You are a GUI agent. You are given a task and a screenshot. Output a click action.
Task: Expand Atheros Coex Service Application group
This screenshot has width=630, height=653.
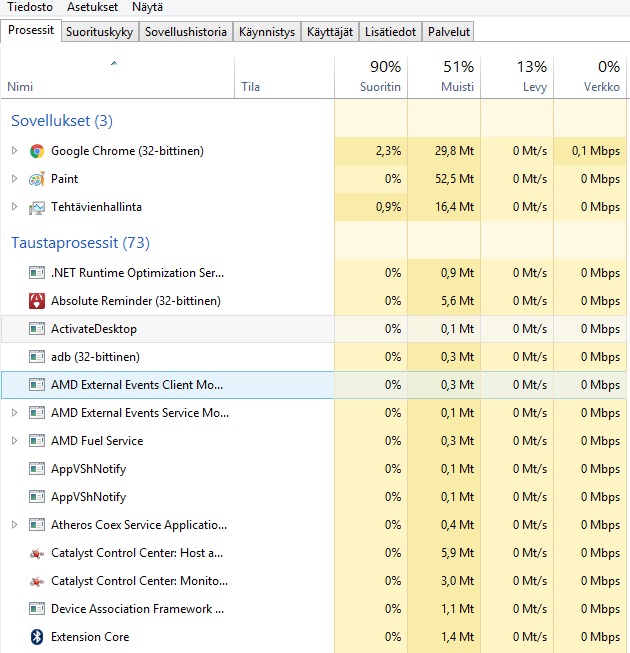[x=14, y=525]
